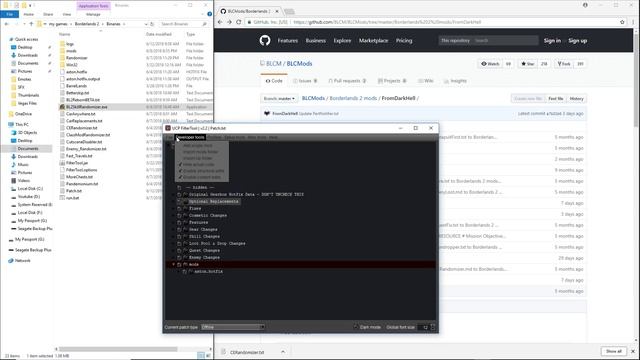Collapse the mods tree node

(173, 264)
